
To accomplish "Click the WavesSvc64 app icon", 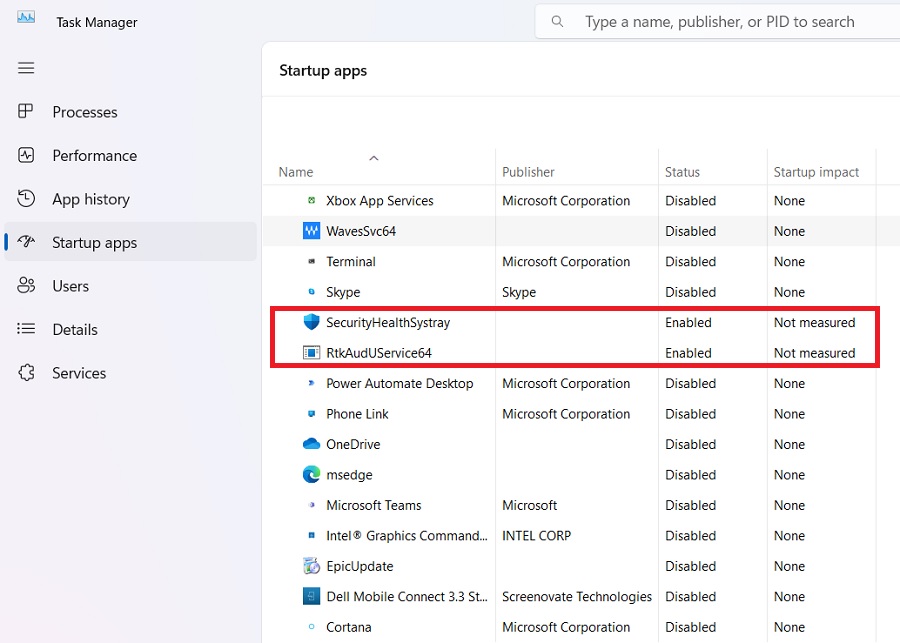I will (314, 231).
